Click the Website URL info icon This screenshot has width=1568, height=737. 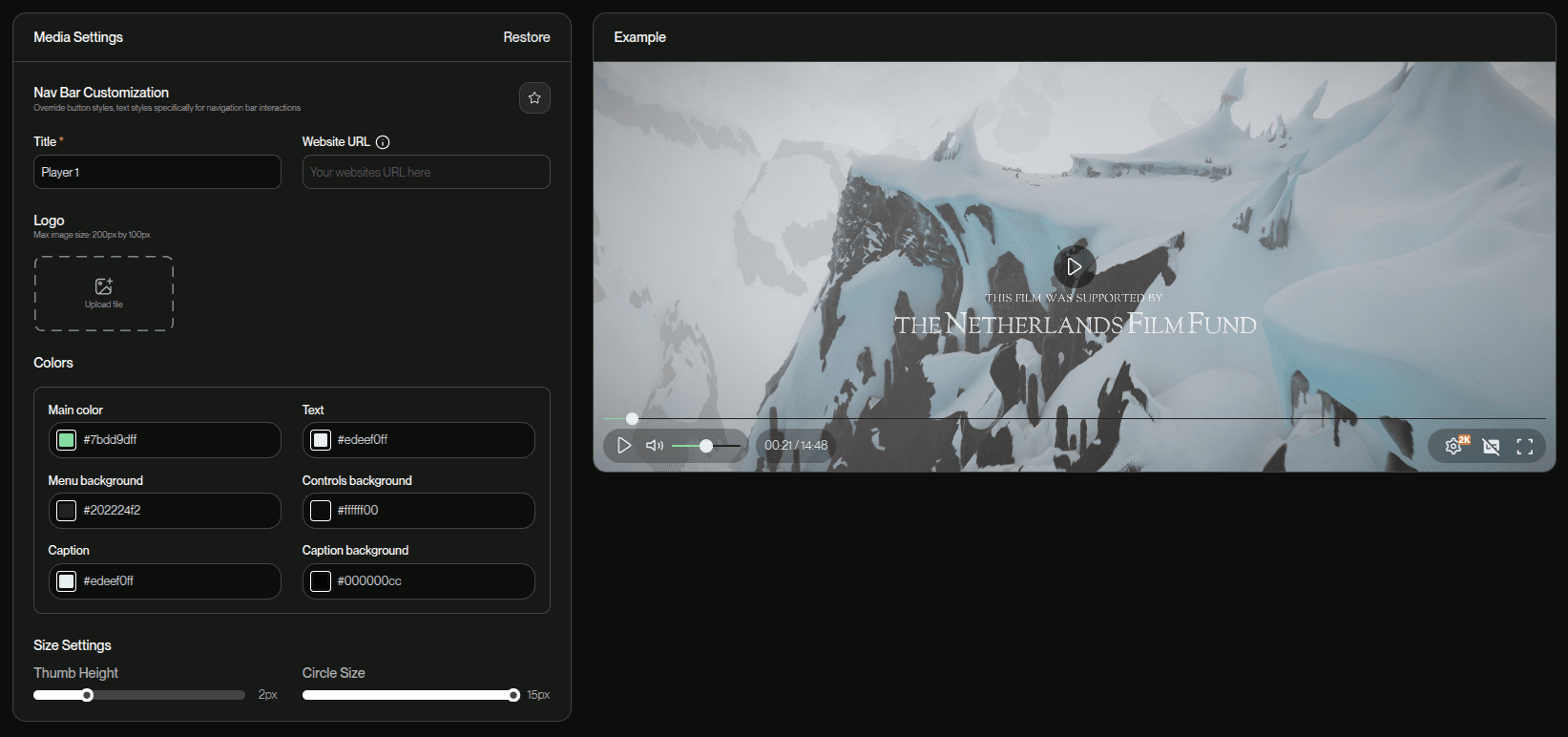(x=383, y=142)
